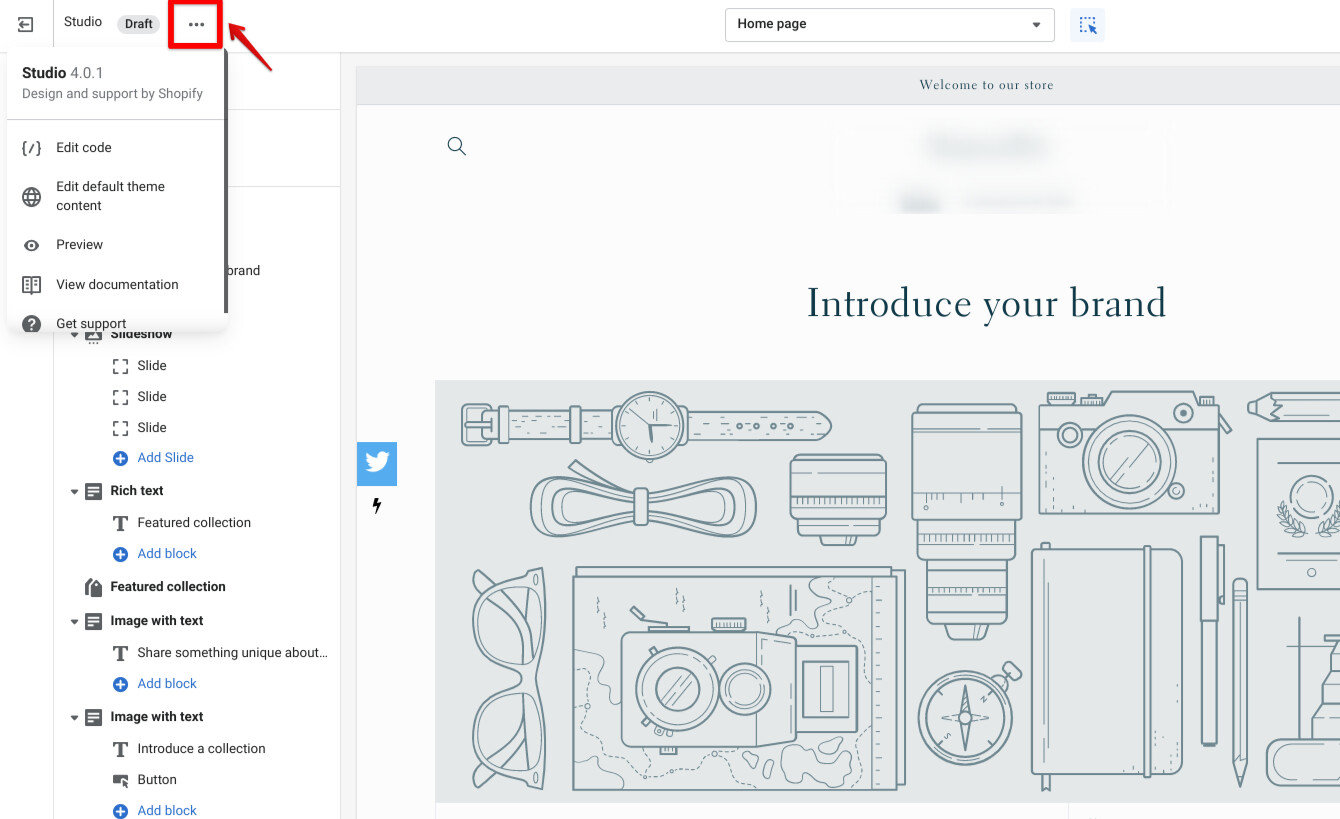The height and width of the screenshot is (819, 1340).
Task: Add block below the Button block
Action: pyautogui.click(x=167, y=811)
